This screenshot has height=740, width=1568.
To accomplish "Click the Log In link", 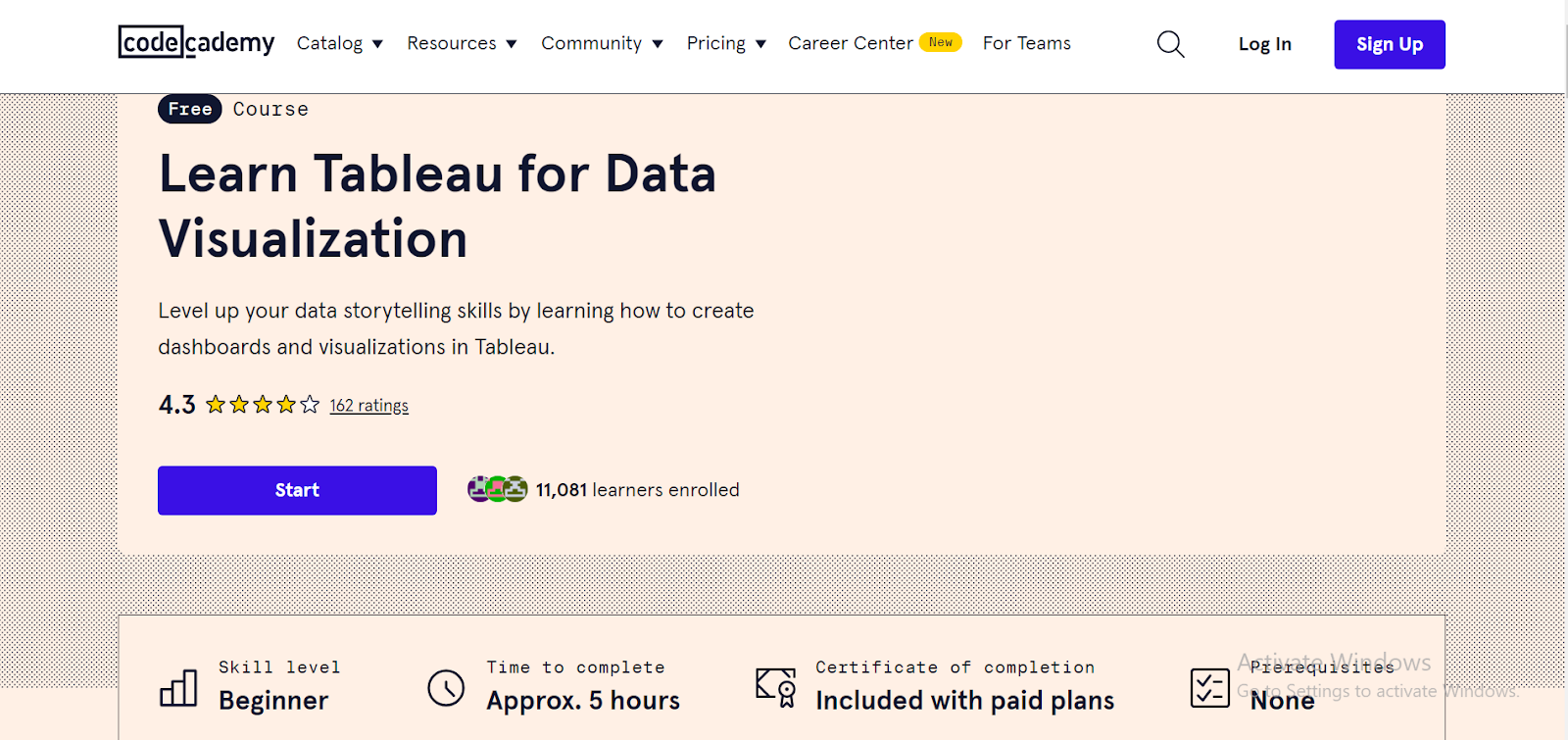I will [1264, 44].
